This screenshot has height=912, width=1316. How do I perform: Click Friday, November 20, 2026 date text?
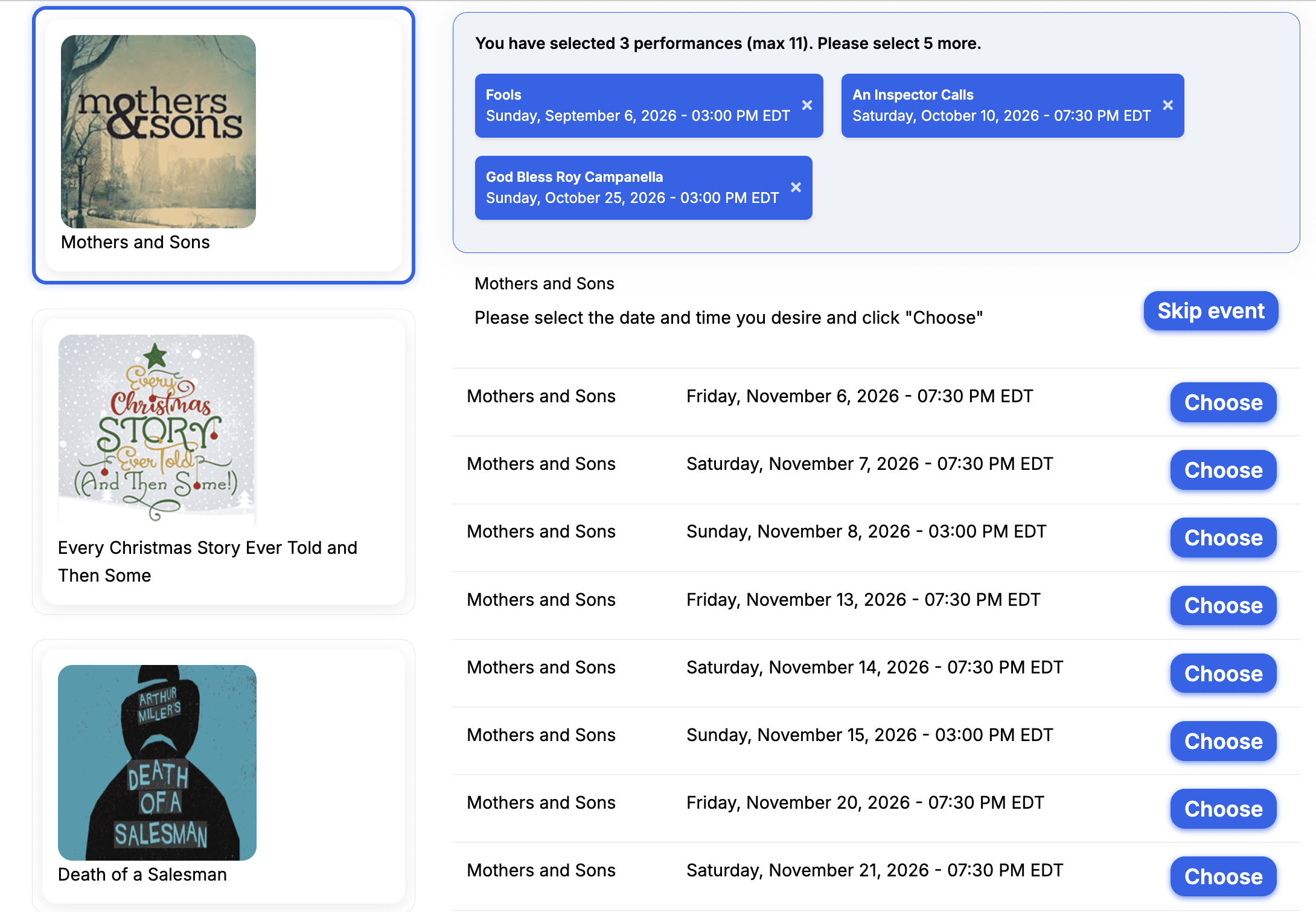pyautogui.click(x=865, y=803)
